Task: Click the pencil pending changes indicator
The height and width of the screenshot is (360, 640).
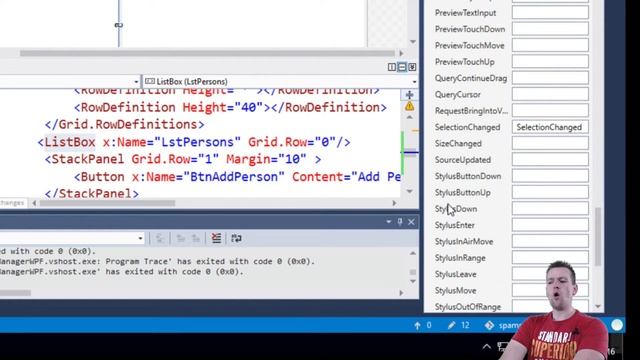Action: pyautogui.click(x=451, y=325)
